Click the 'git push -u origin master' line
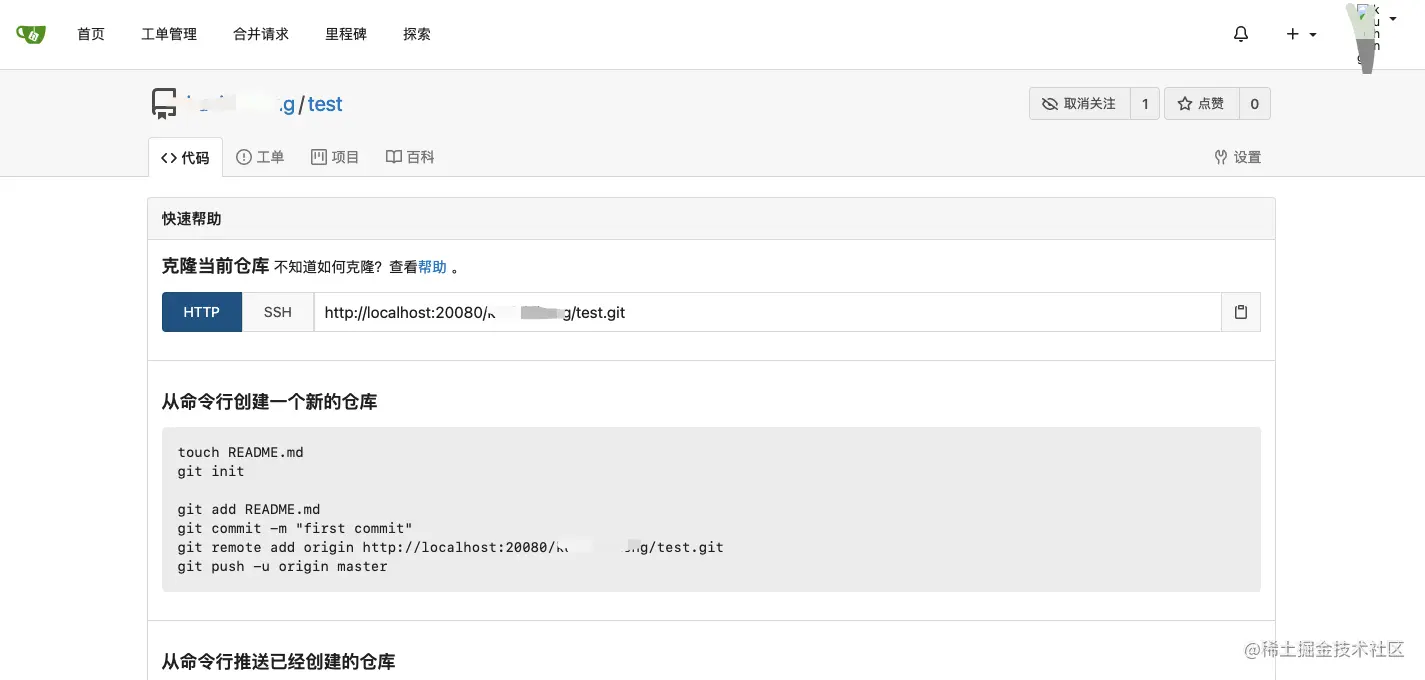Screen dimensions: 1425x680 pyautogui.click(x=282, y=566)
